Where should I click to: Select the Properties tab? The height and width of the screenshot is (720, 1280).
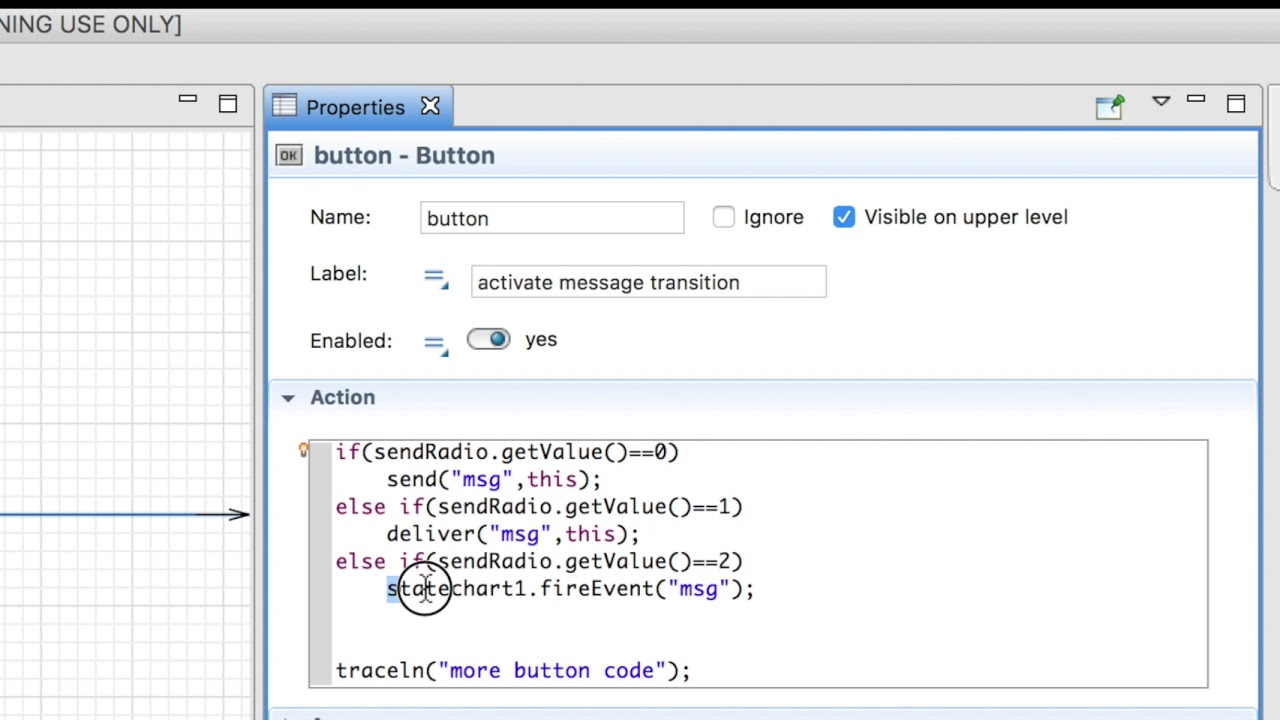pyautogui.click(x=355, y=107)
